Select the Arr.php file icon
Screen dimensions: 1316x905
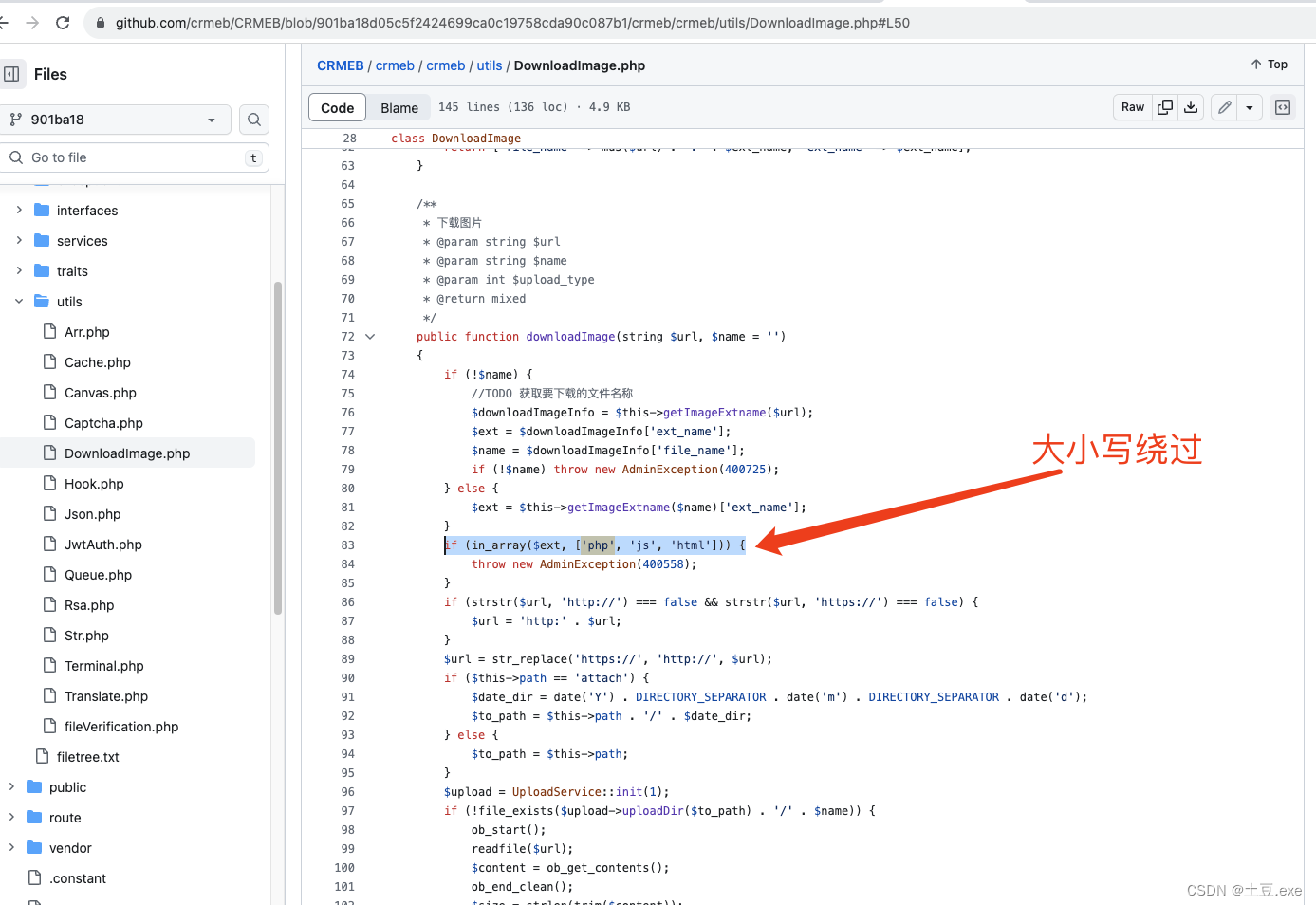pos(50,332)
